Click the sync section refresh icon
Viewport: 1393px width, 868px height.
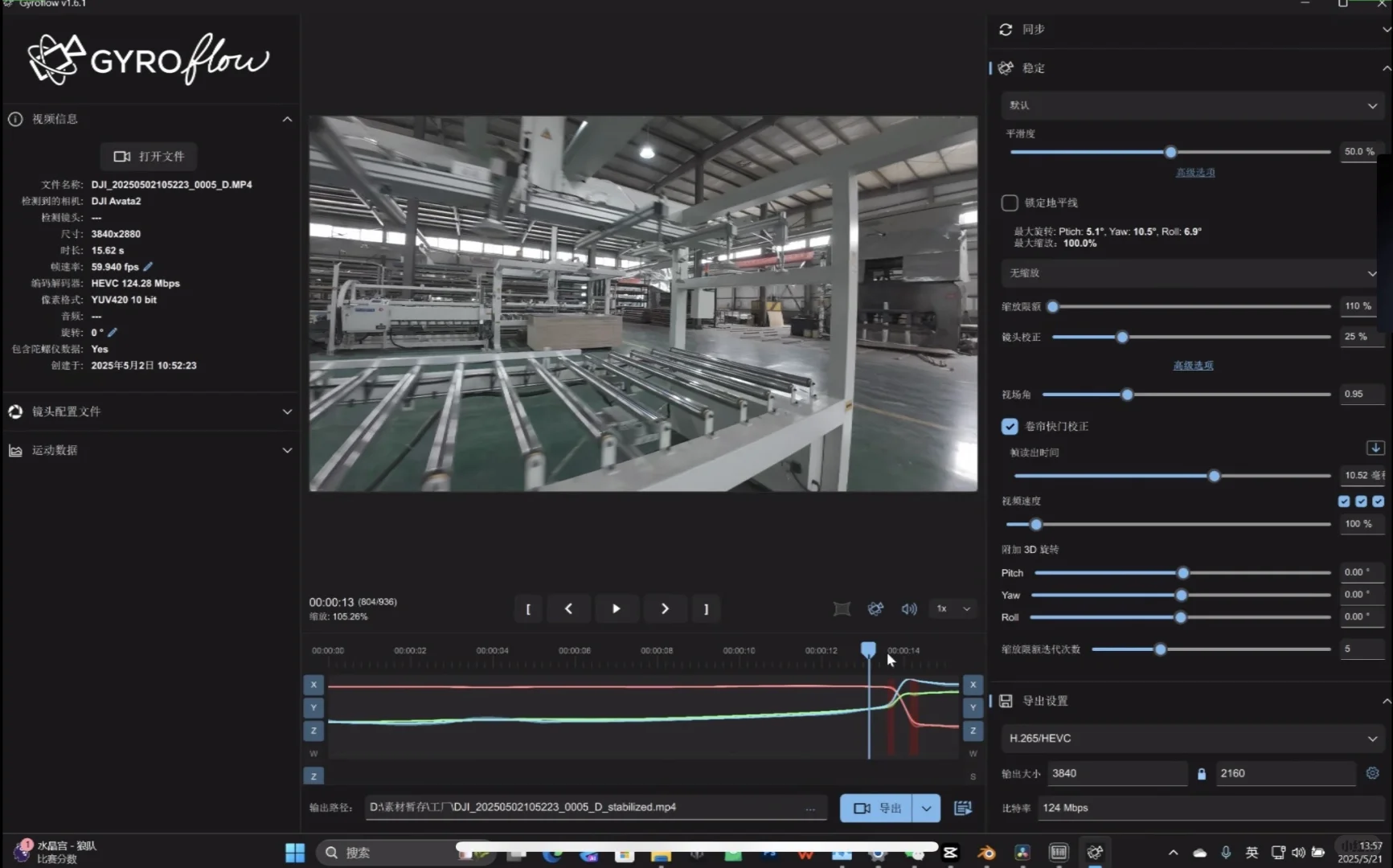tap(1006, 30)
